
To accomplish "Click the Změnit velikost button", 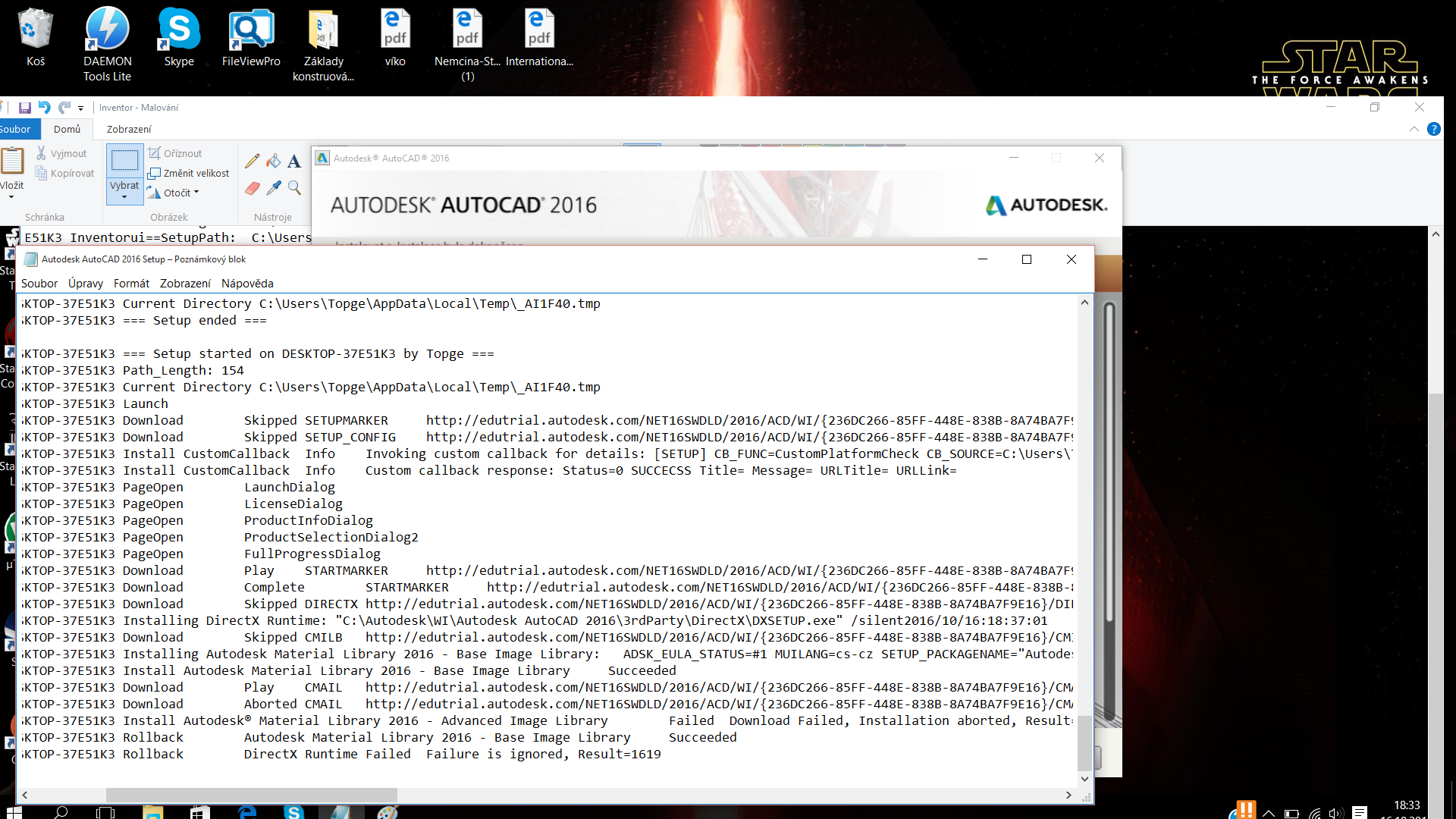I will [x=189, y=173].
